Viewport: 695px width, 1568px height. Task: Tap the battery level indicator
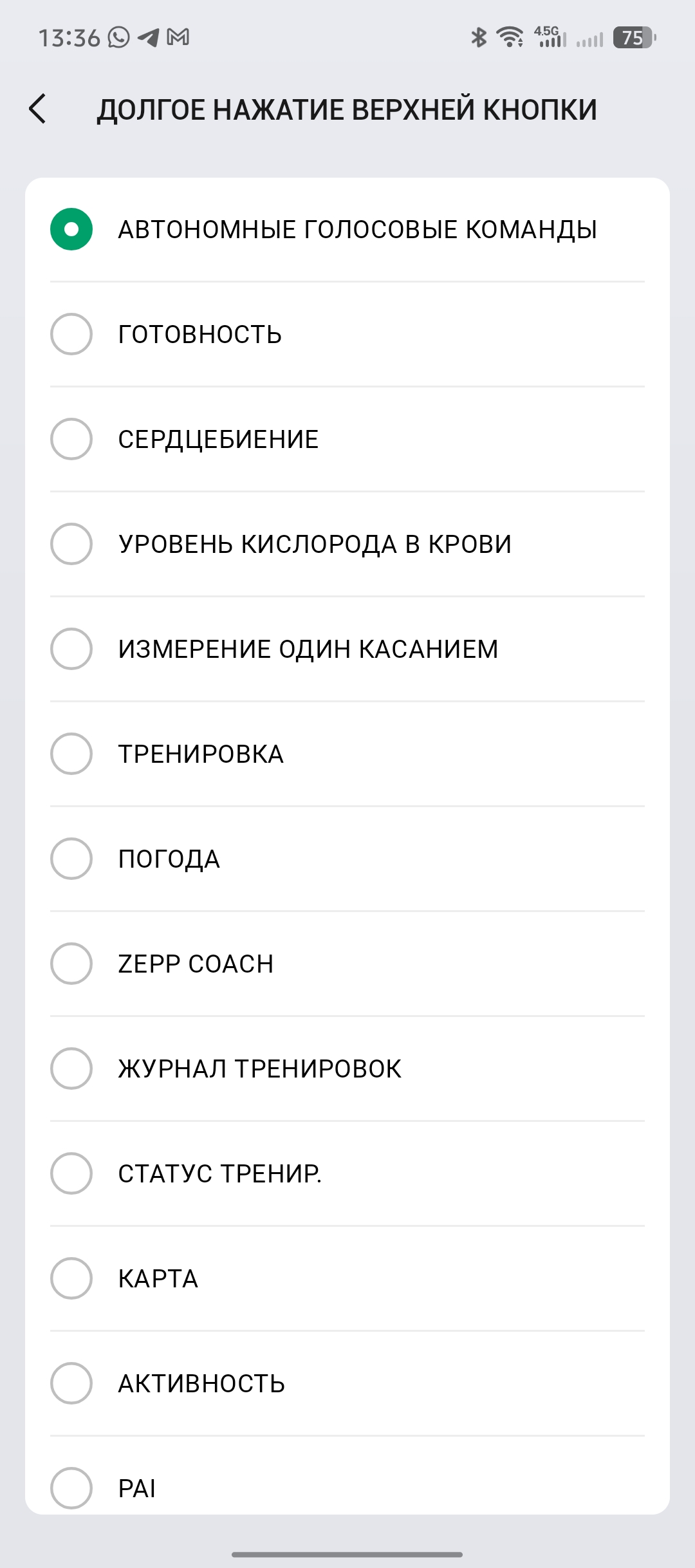coord(634,37)
